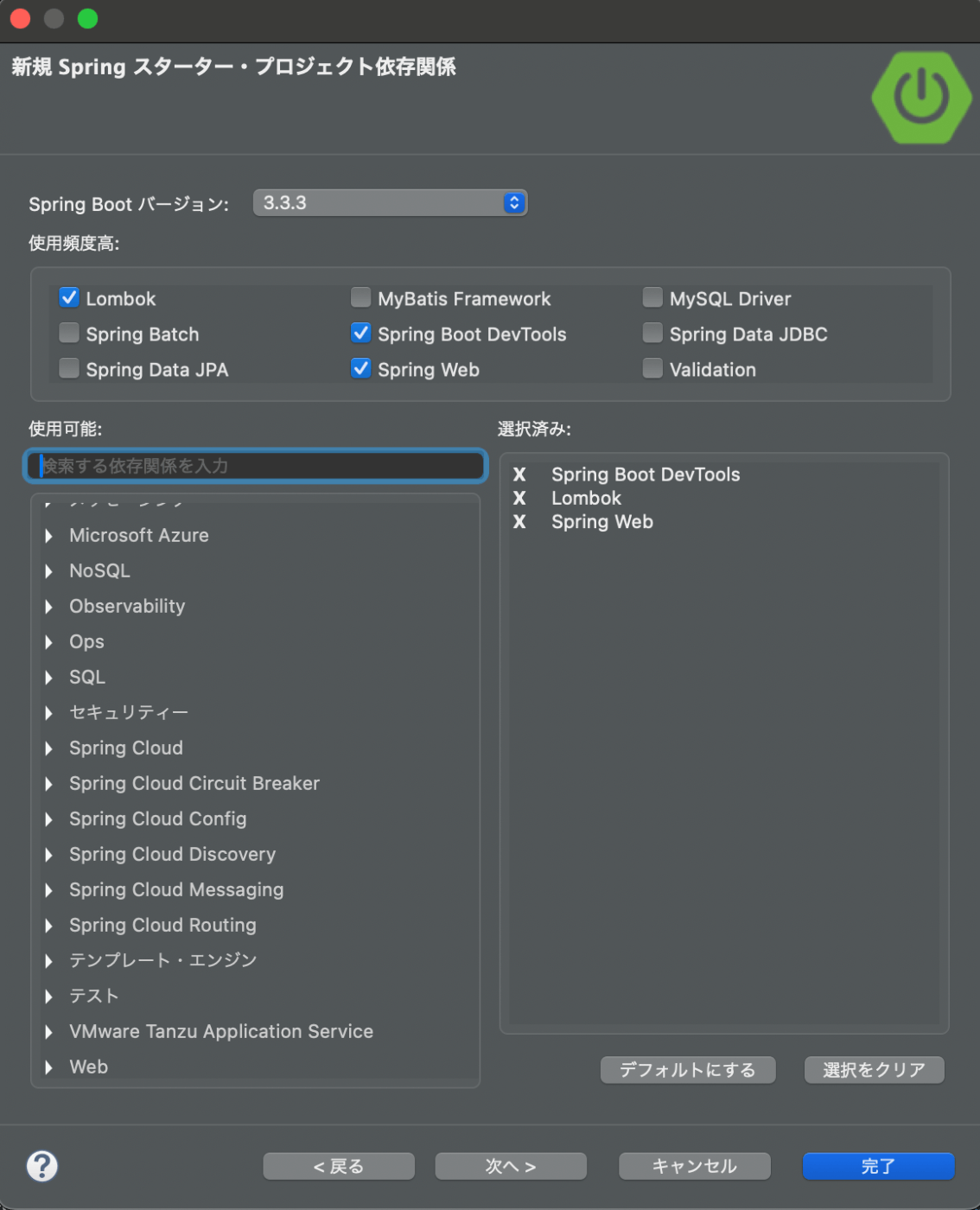Click the 完了 finish button

point(878,1166)
